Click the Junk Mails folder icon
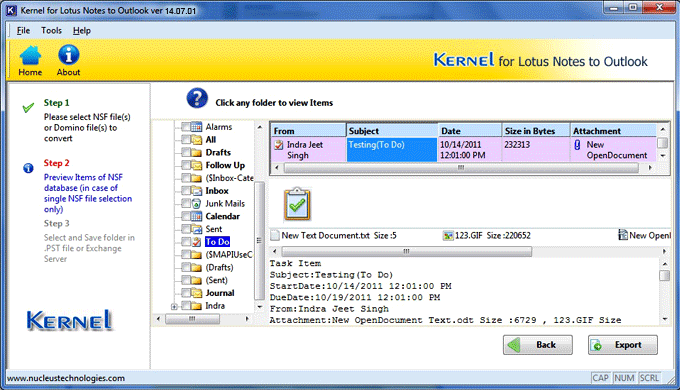This screenshot has height=390, width=680. (196, 203)
